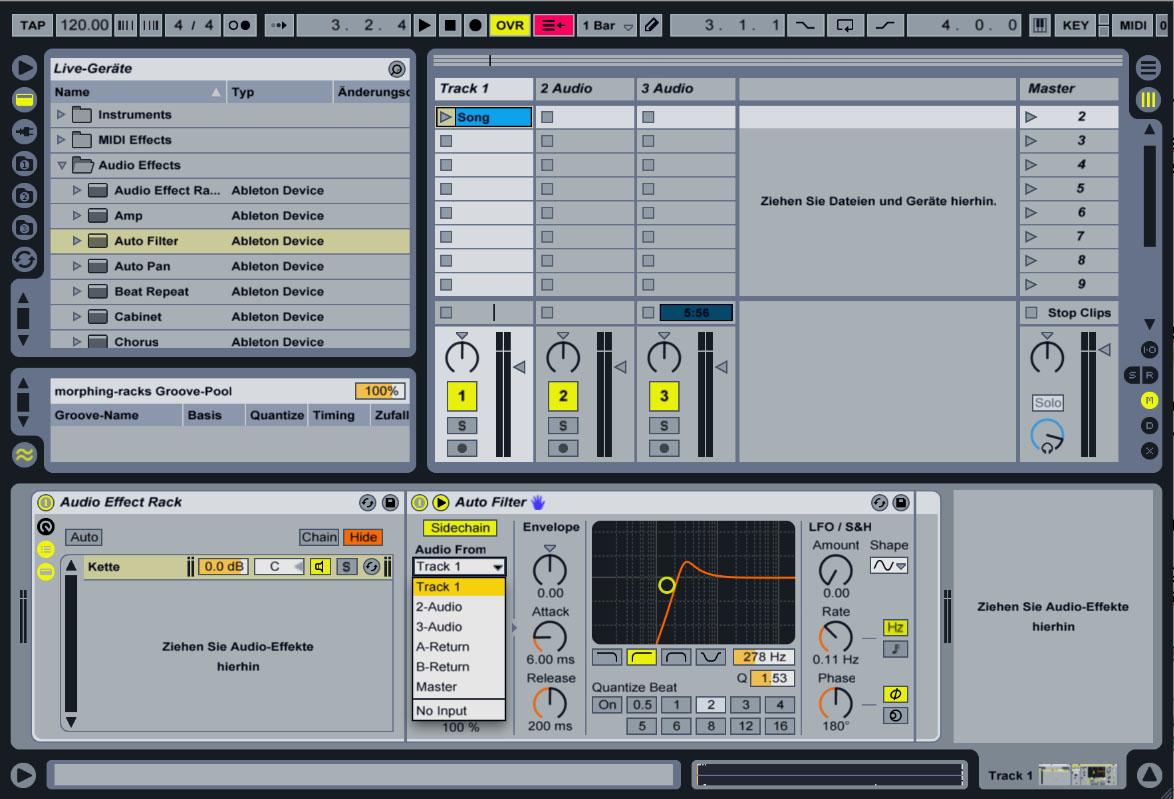Image resolution: width=1174 pixels, height=799 pixels.
Task: Choose 3-Audio from Audio From list
Action: pyautogui.click(x=459, y=627)
